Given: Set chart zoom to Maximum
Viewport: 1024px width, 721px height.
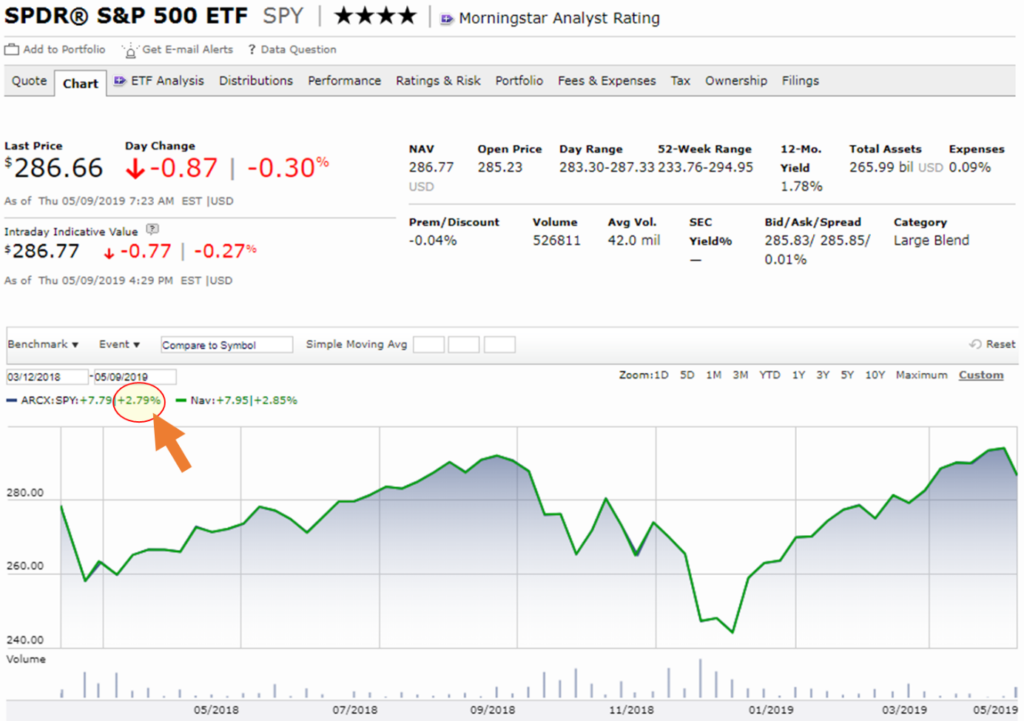Looking at the screenshot, I should coord(921,375).
